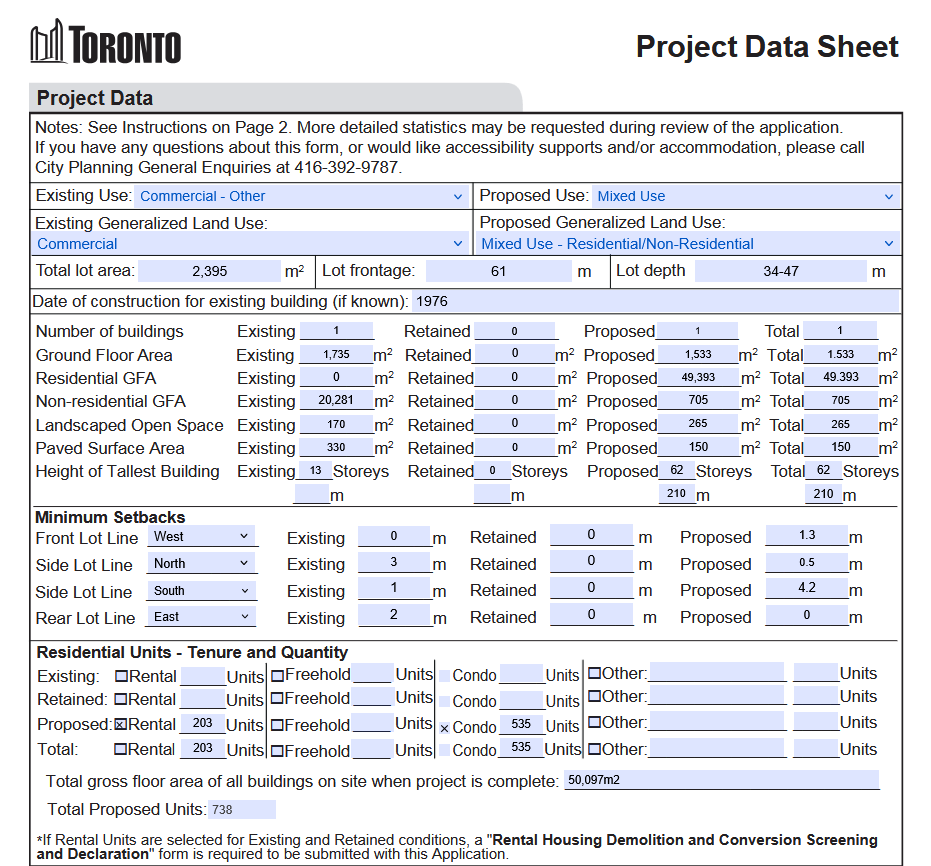Click the Total Proposed Units field

[x=242, y=810]
